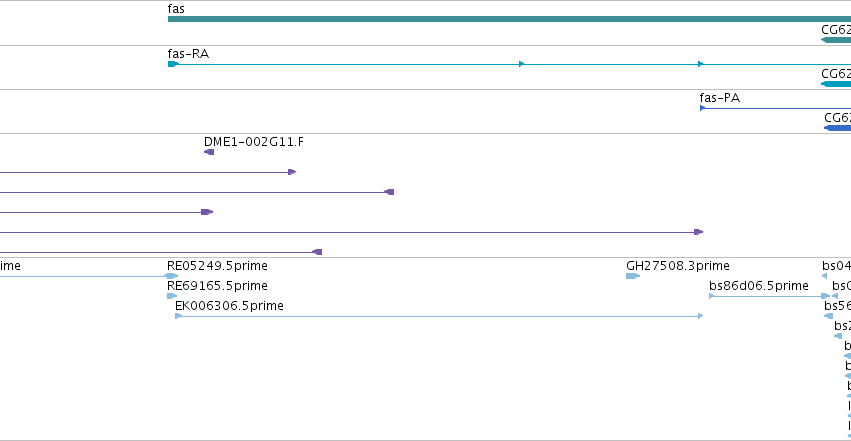The image size is (851, 441).
Task: Click the bs86d06.5prime label
Action: point(759,286)
